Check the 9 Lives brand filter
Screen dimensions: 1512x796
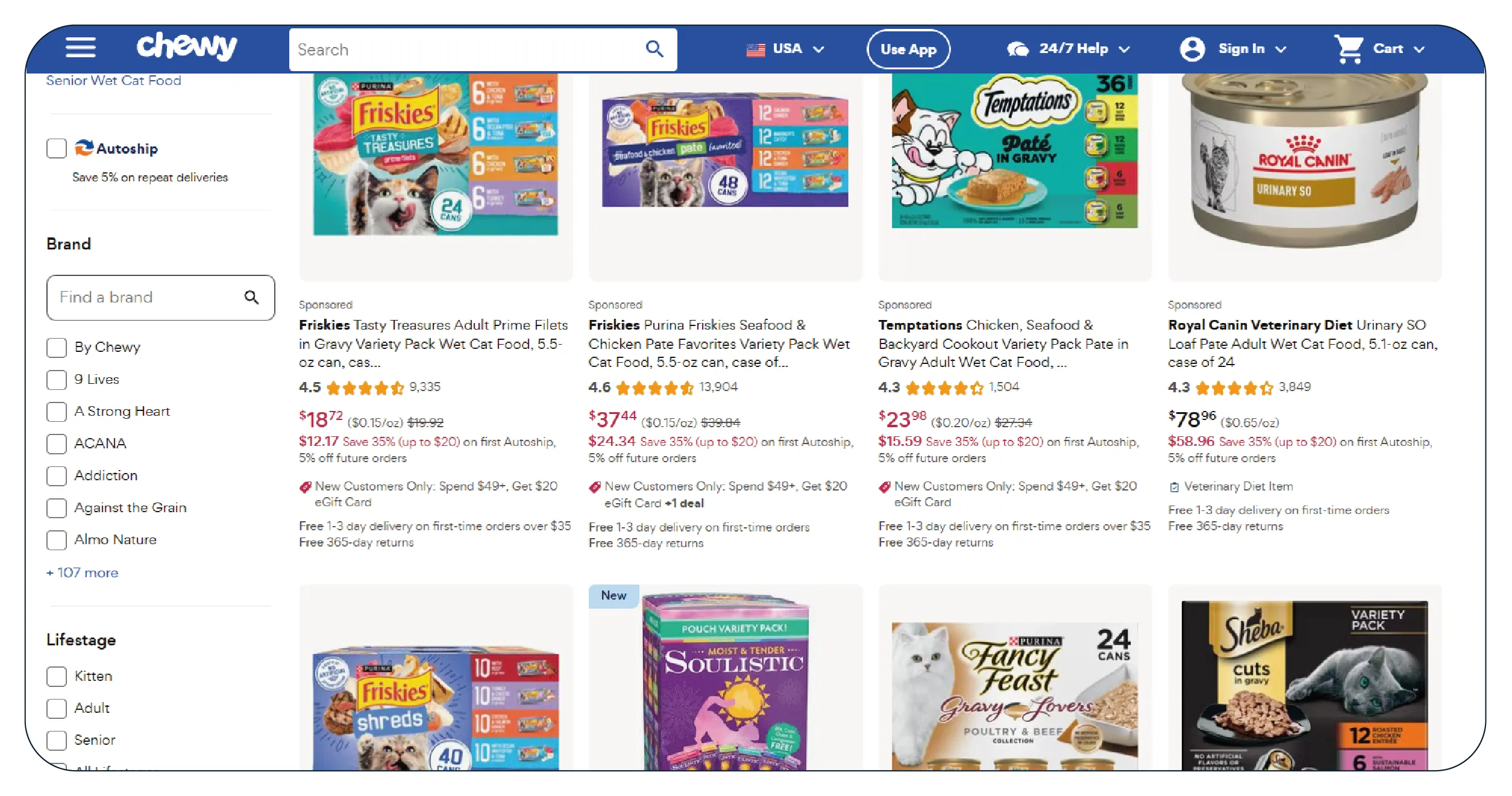pyautogui.click(x=57, y=380)
